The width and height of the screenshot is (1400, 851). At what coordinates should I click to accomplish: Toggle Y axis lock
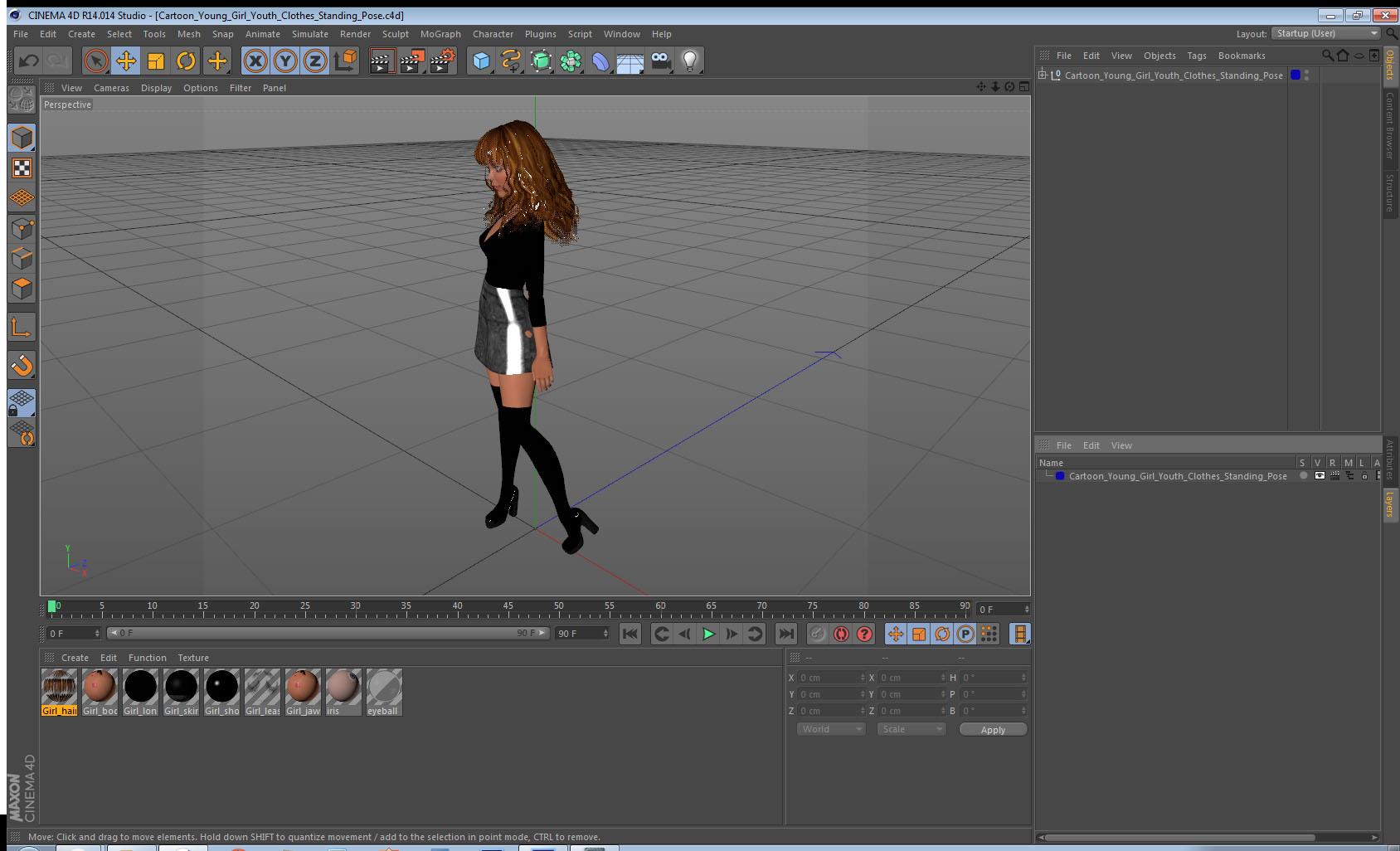coord(285,61)
